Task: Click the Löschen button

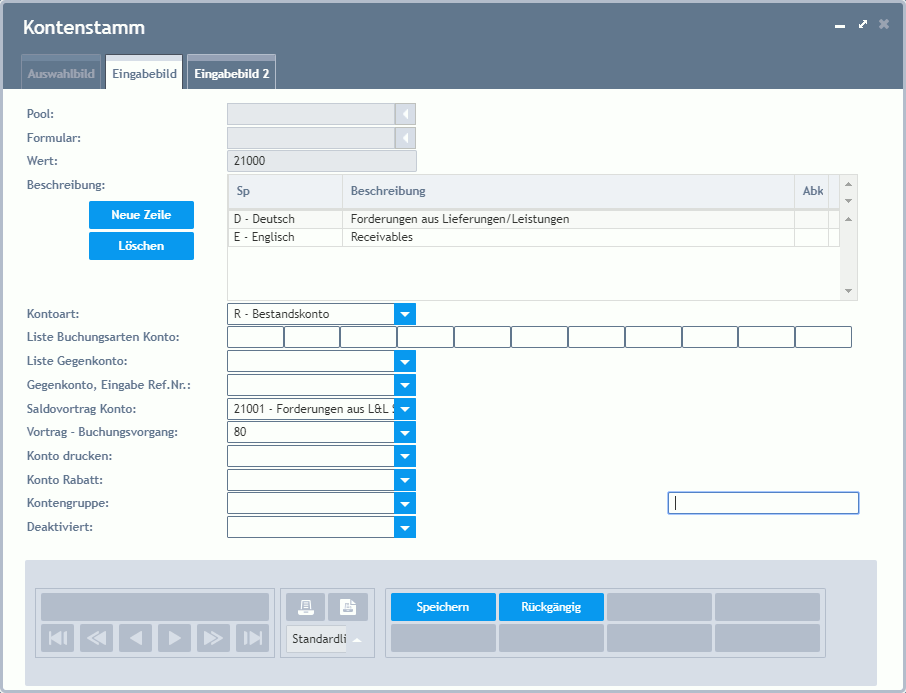Action: [142, 246]
